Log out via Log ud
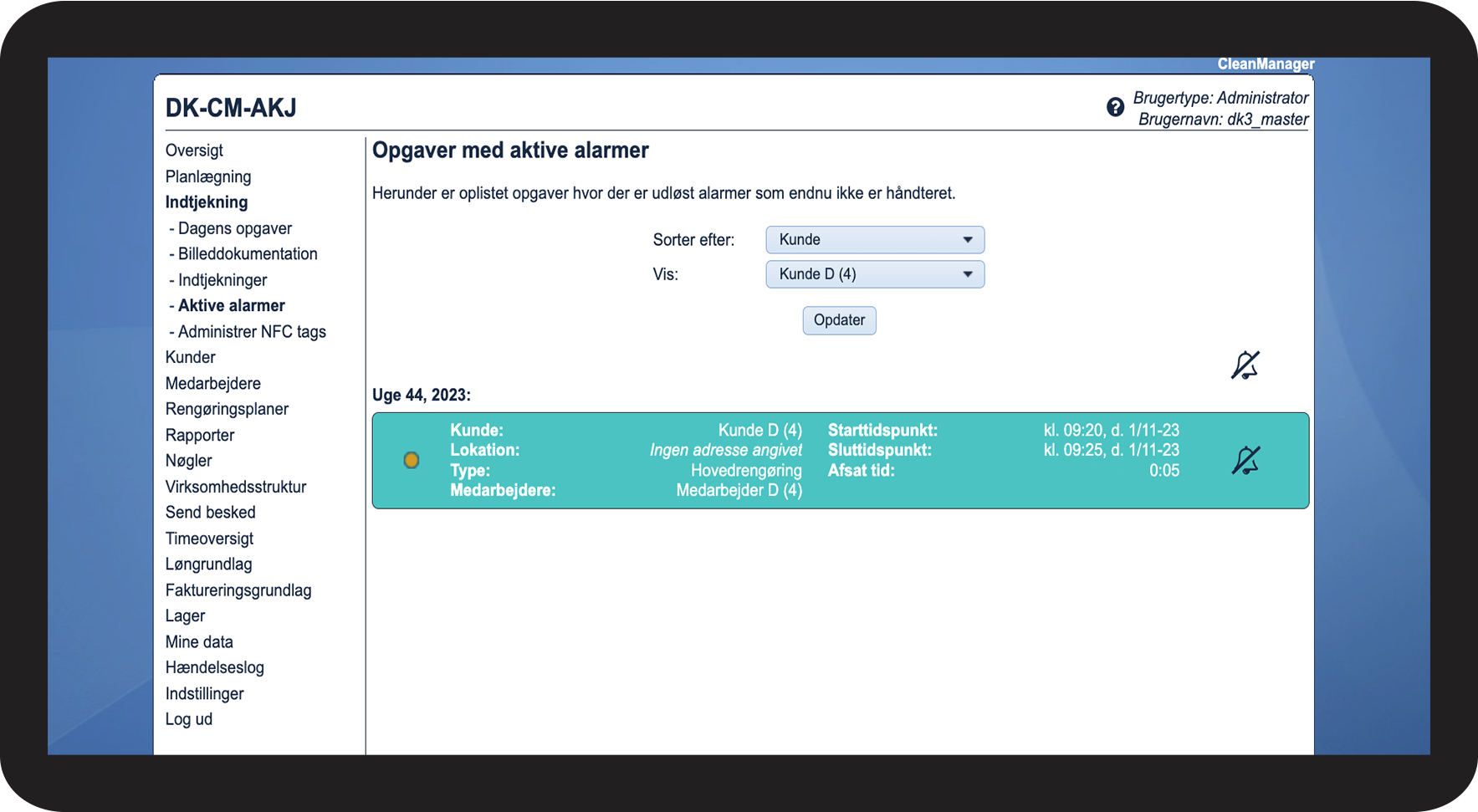 (x=189, y=719)
